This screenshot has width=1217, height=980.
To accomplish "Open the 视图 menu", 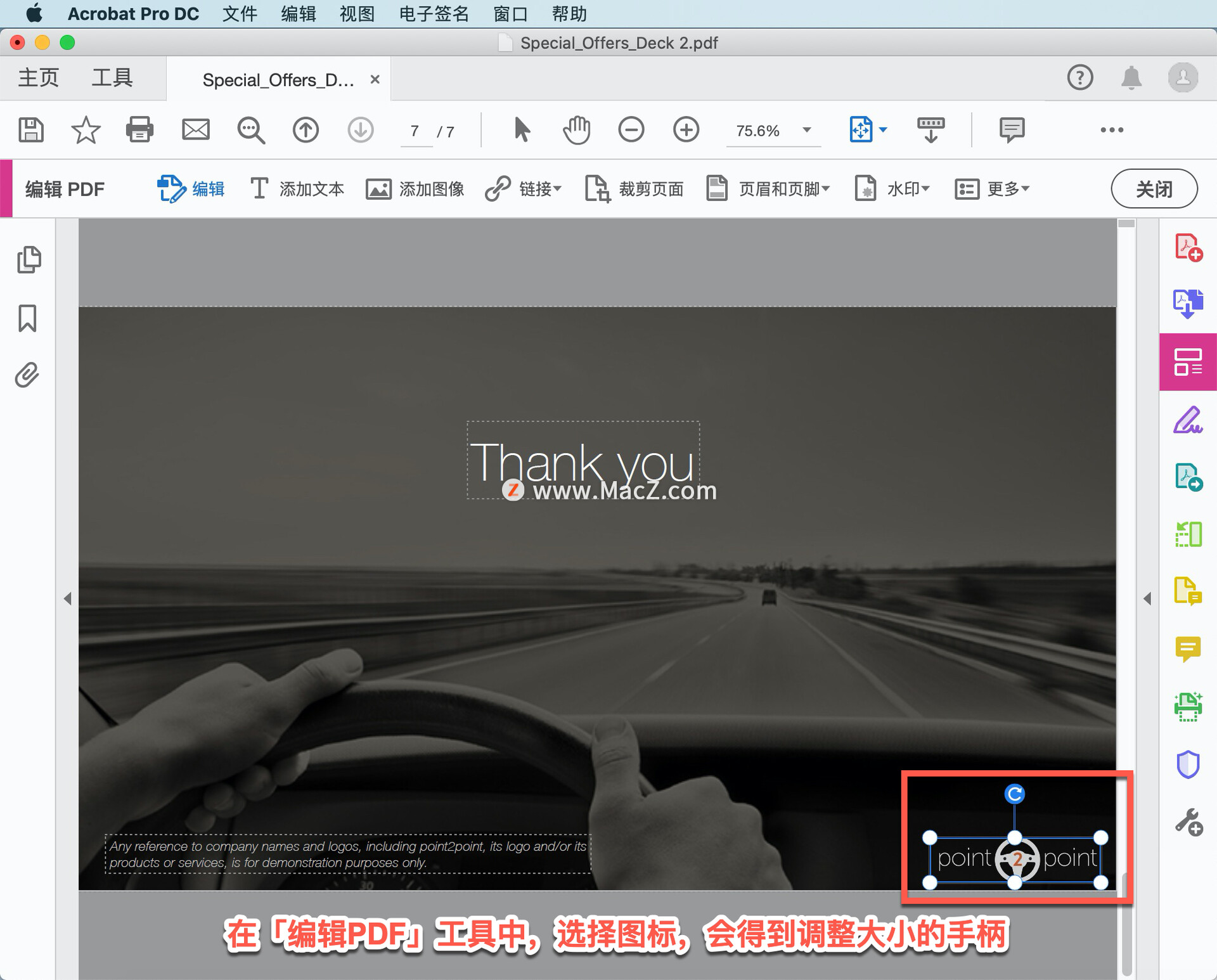I will pos(357,13).
